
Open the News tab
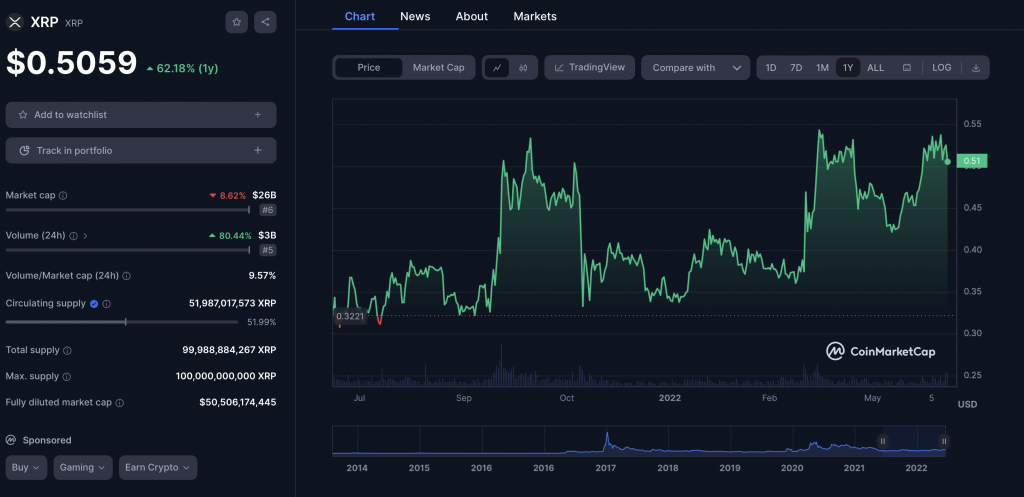(x=415, y=16)
